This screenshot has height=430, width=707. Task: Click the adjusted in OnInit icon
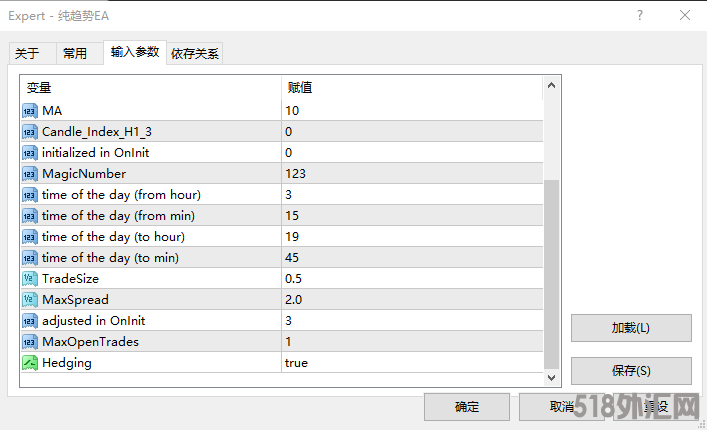[29, 321]
